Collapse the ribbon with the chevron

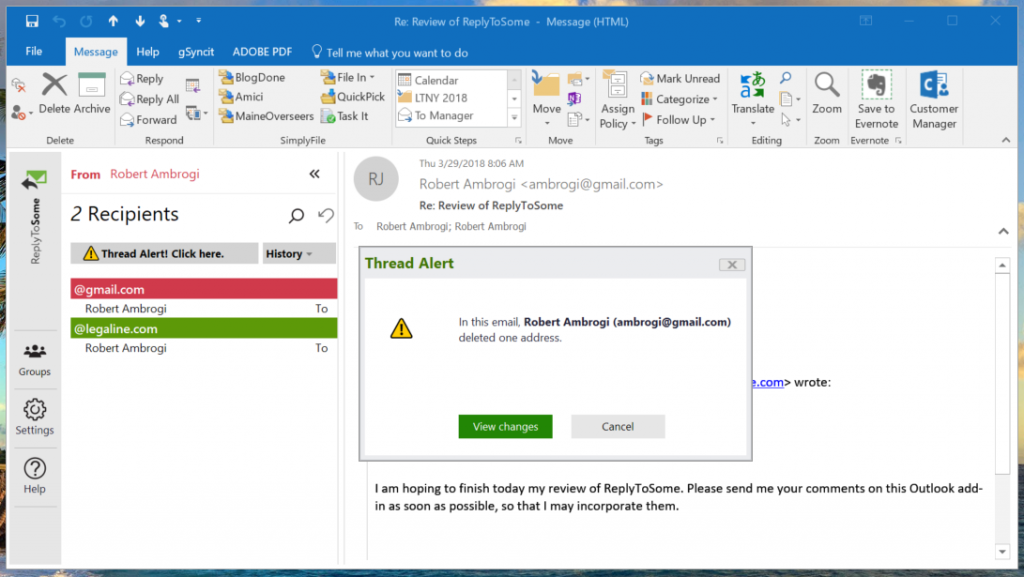point(1006,140)
